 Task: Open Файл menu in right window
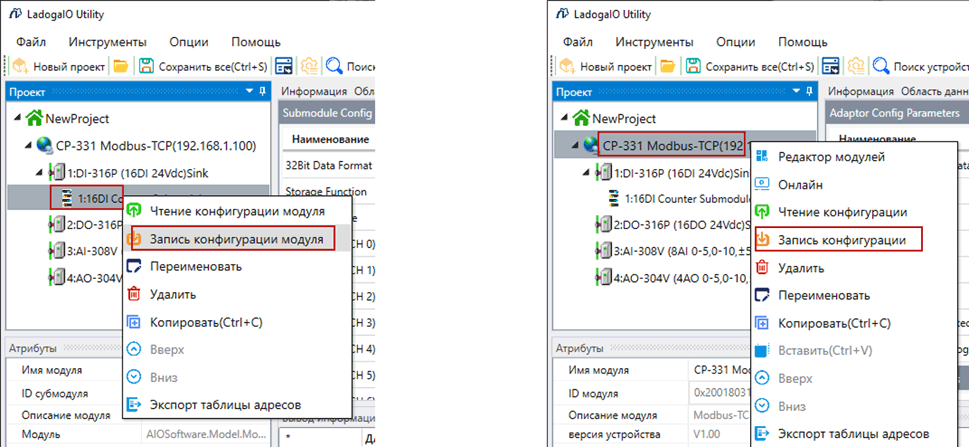click(578, 42)
